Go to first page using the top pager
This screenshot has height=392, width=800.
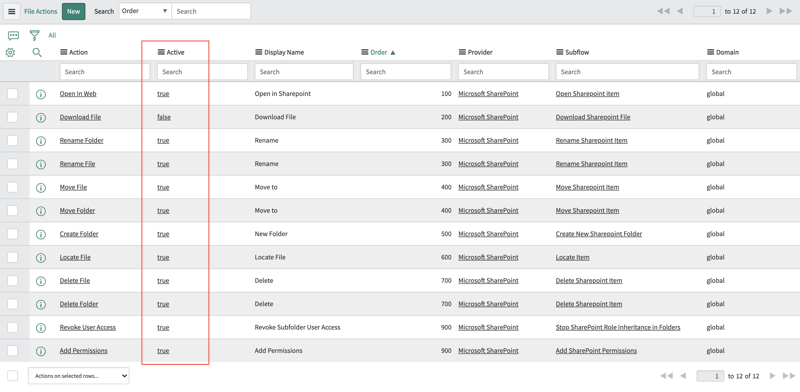(x=663, y=11)
